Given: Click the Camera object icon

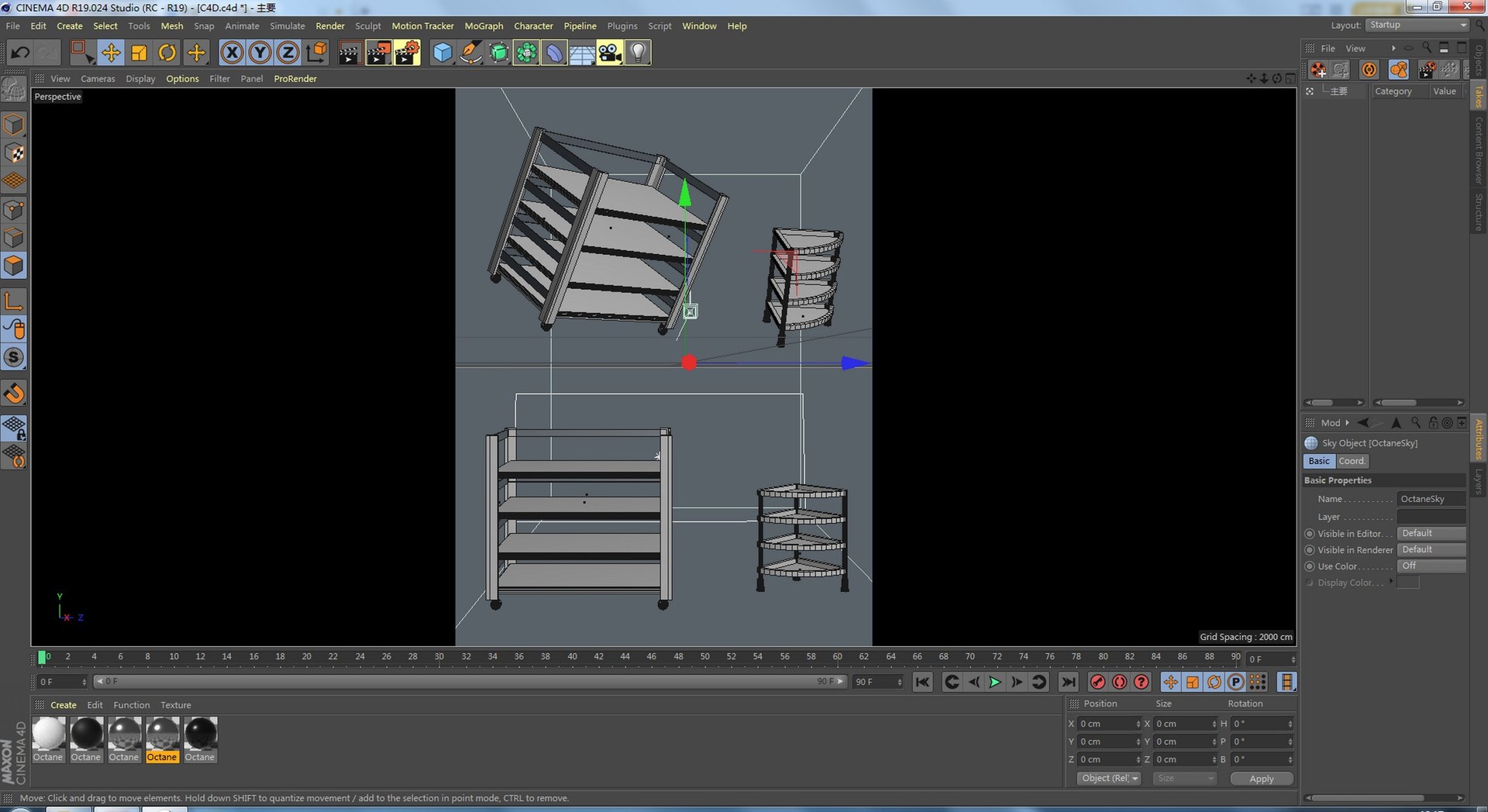Looking at the screenshot, I should pos(609,53).
